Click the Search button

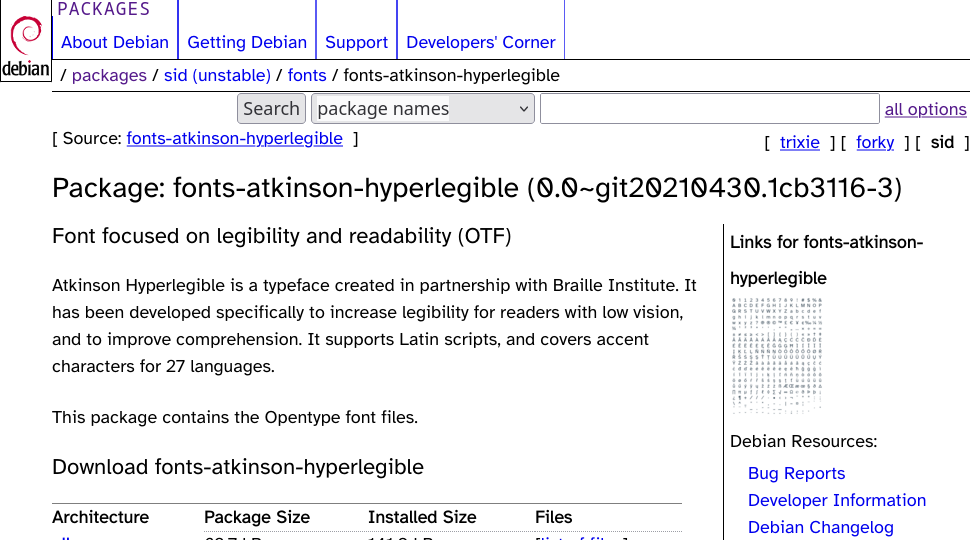(271, 109)
